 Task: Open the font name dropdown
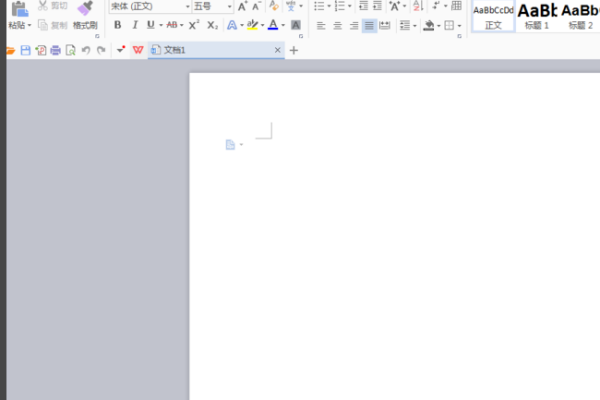coord(188,7)
